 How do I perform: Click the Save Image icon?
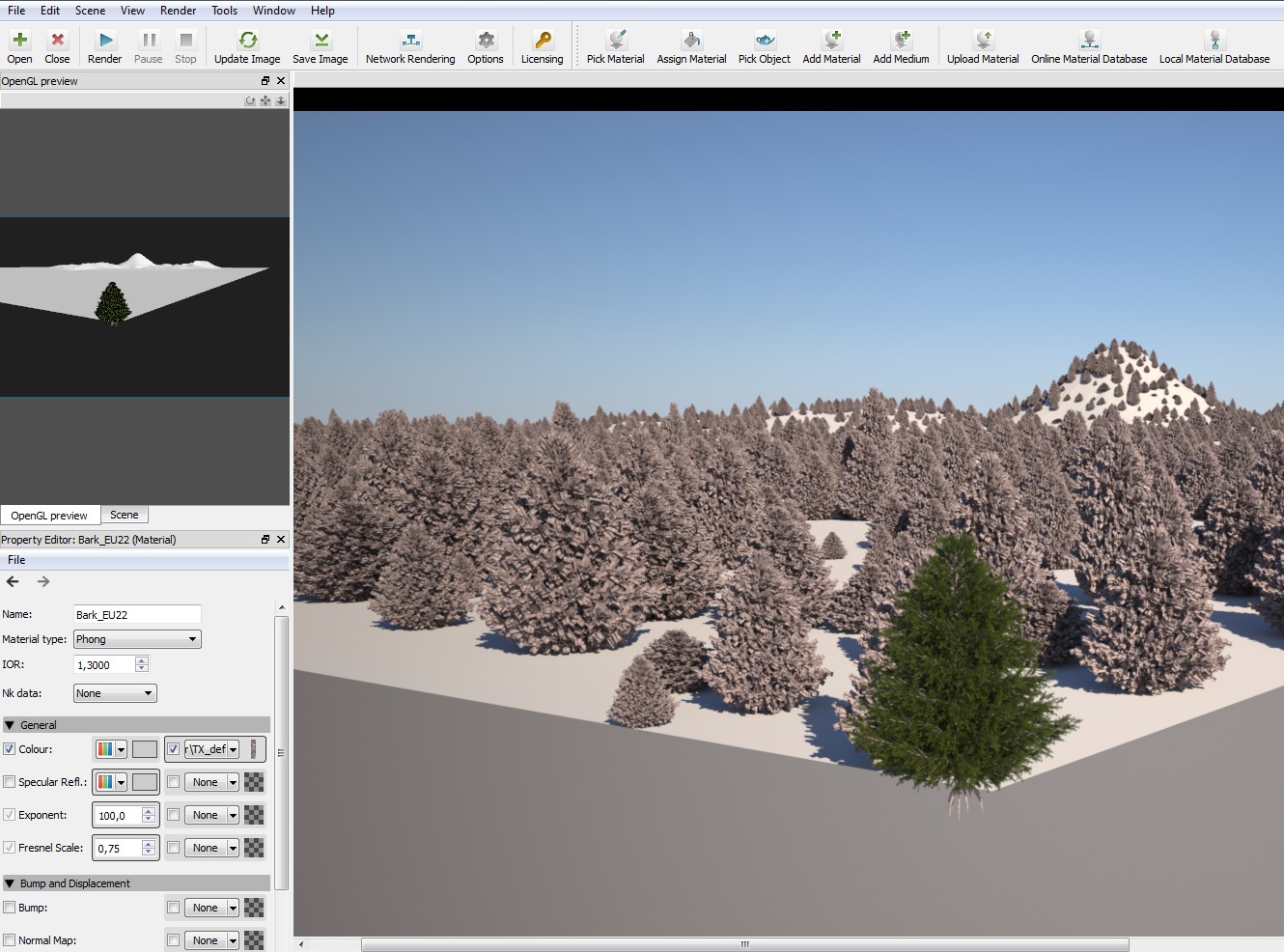coord(321,41)
